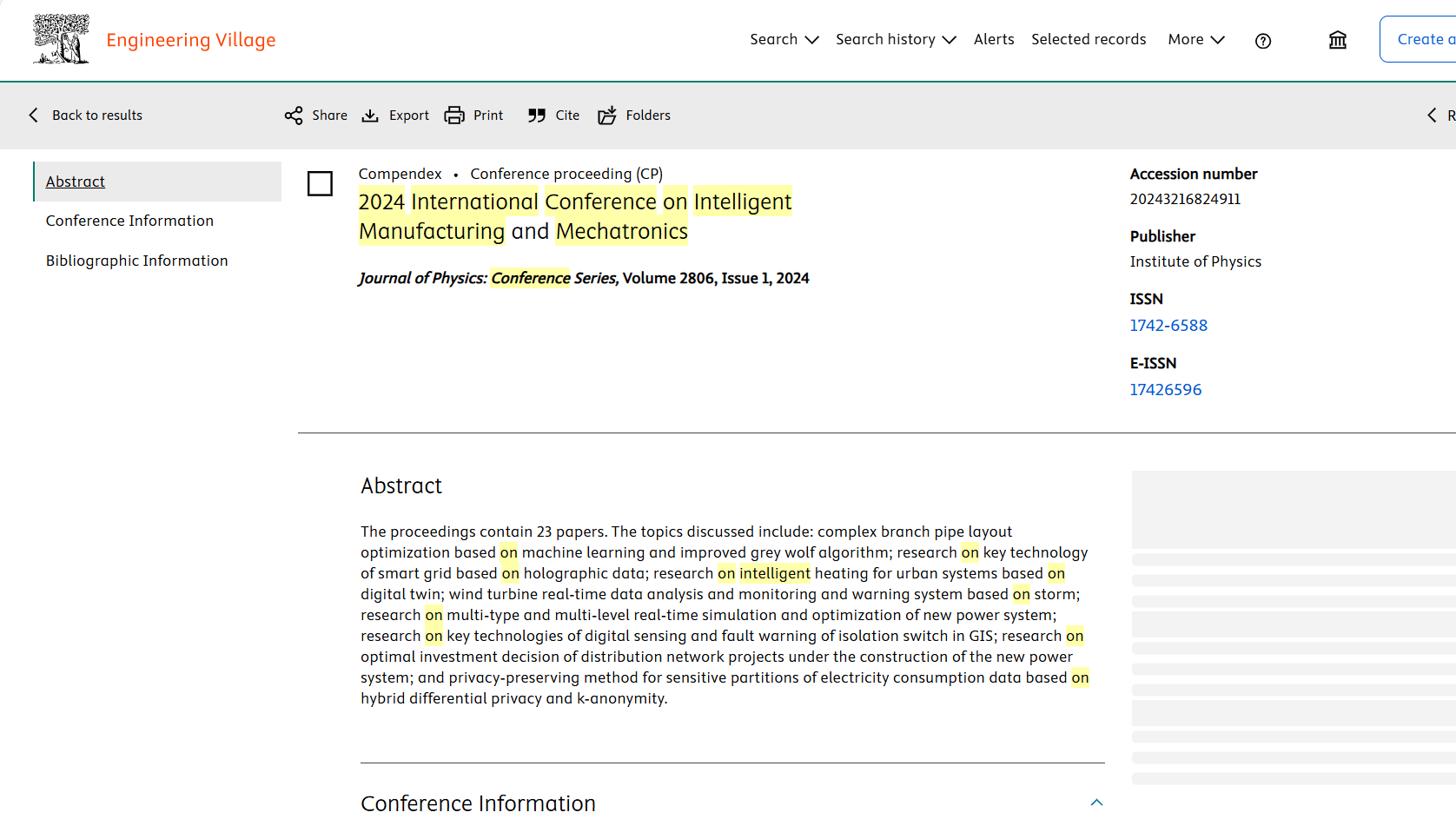
Task: Click the ISSN link 1742-6588
Action: point(1168,326)
